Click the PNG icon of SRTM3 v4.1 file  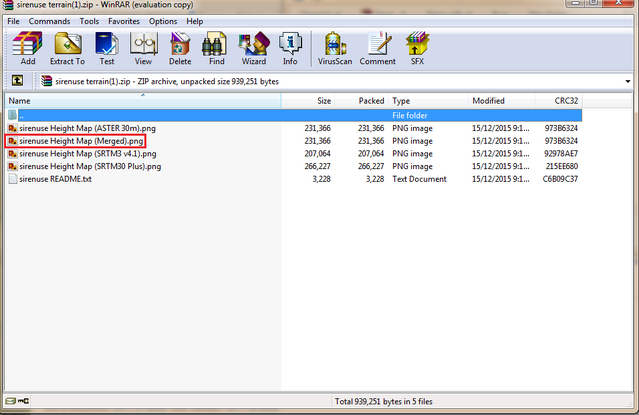[x=13, y=154]
